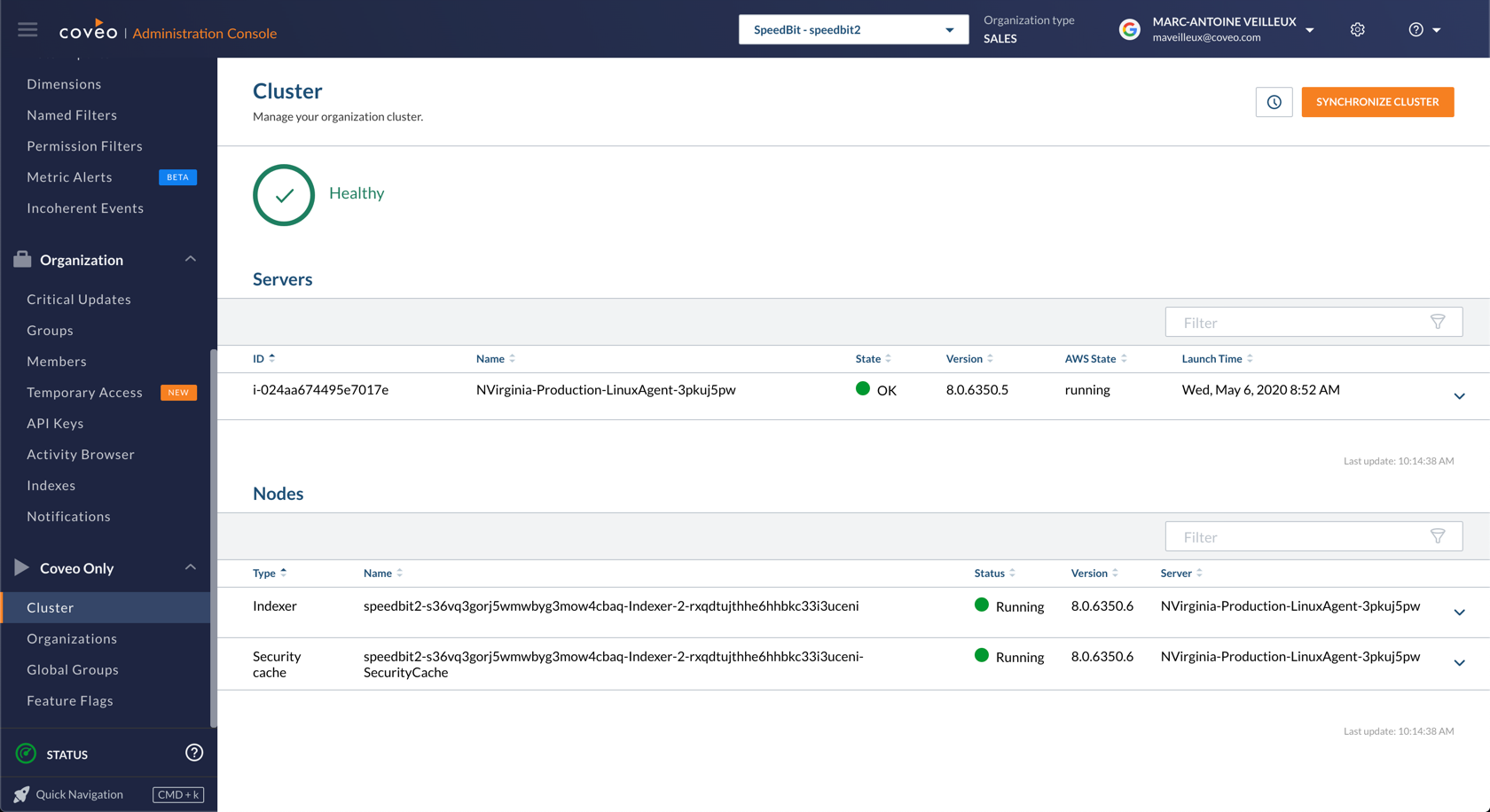Click the Nodes Filter input field
1490x812 pixels.
click(x=1314, y=536)
